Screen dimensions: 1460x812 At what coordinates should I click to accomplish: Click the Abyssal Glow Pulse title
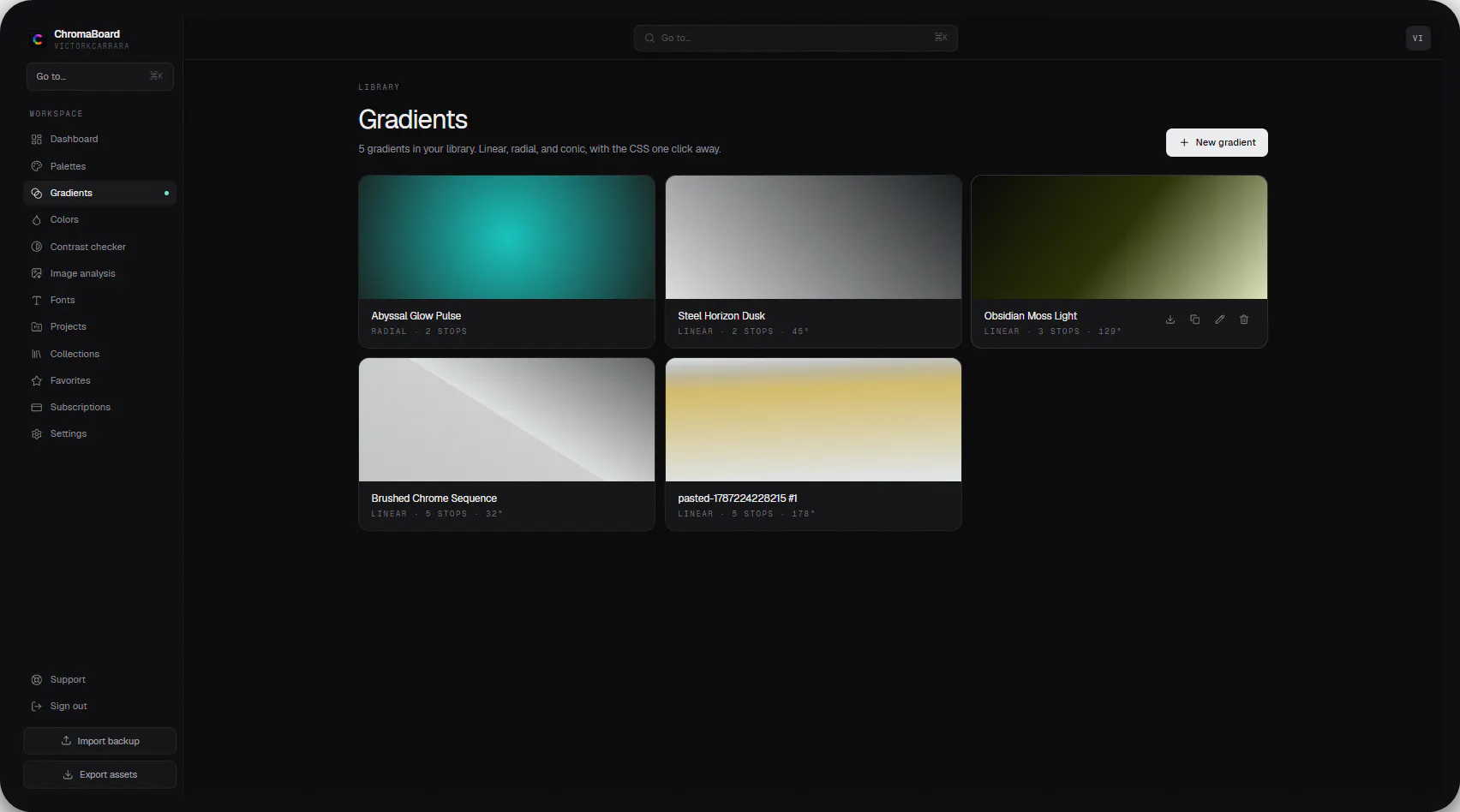(416, 316)
